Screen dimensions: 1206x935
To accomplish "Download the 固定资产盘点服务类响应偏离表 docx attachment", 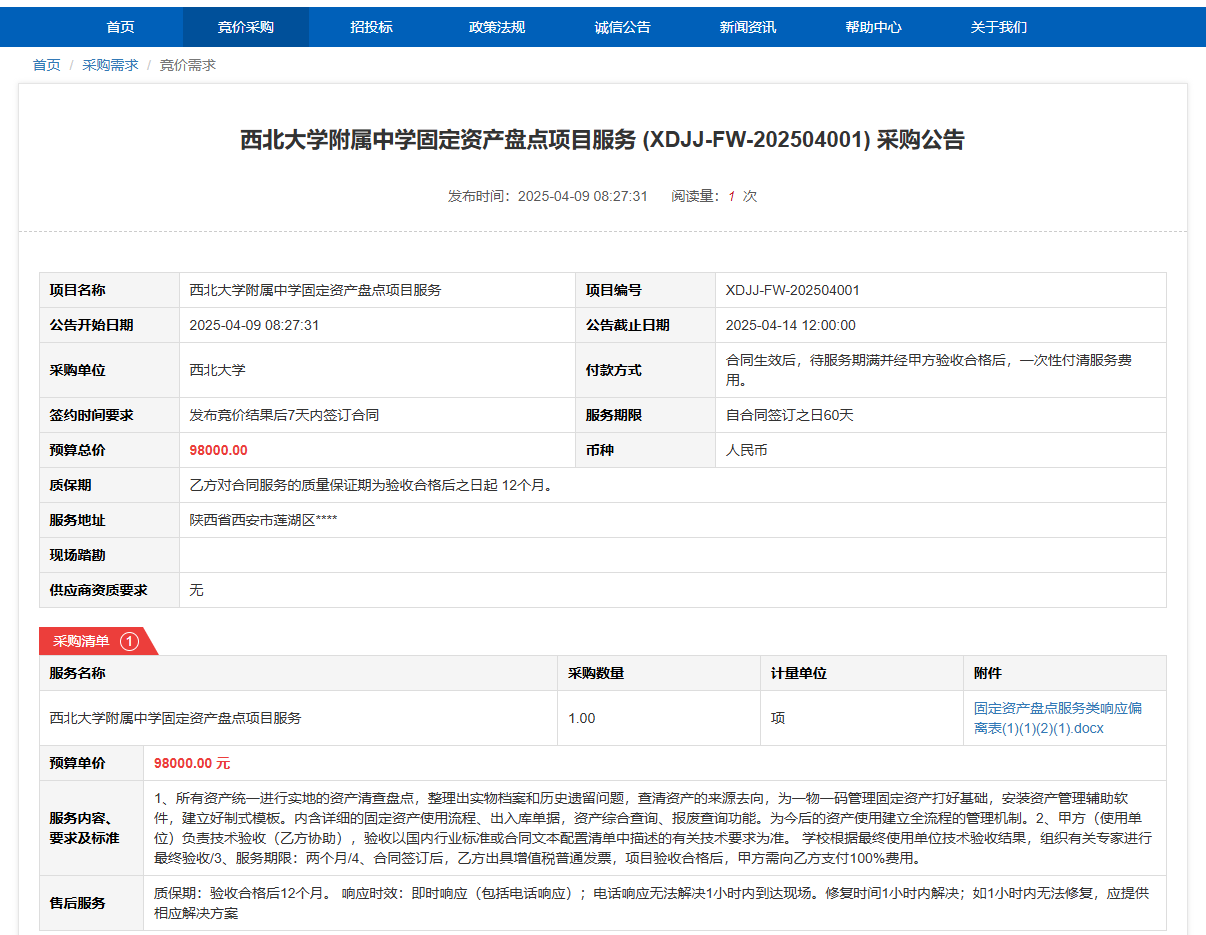I will pos(1057,718).
